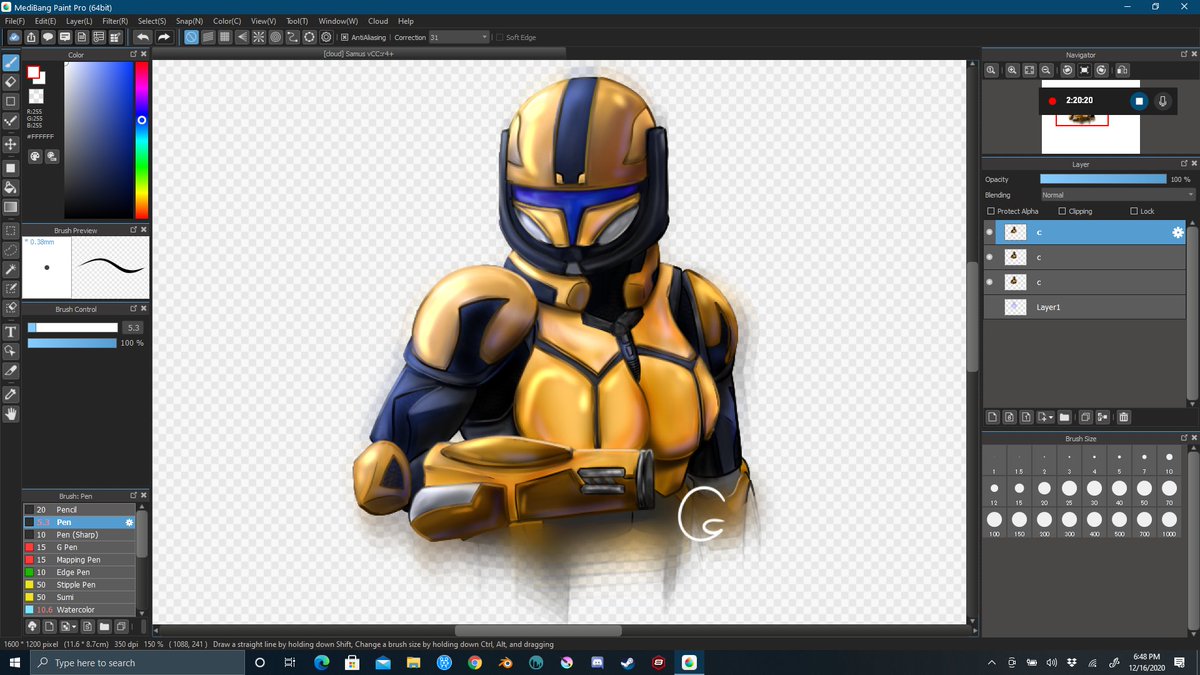Select brush size 1000 preset
Viewport: 1200px width, 675px height.
coord(1169,524)
